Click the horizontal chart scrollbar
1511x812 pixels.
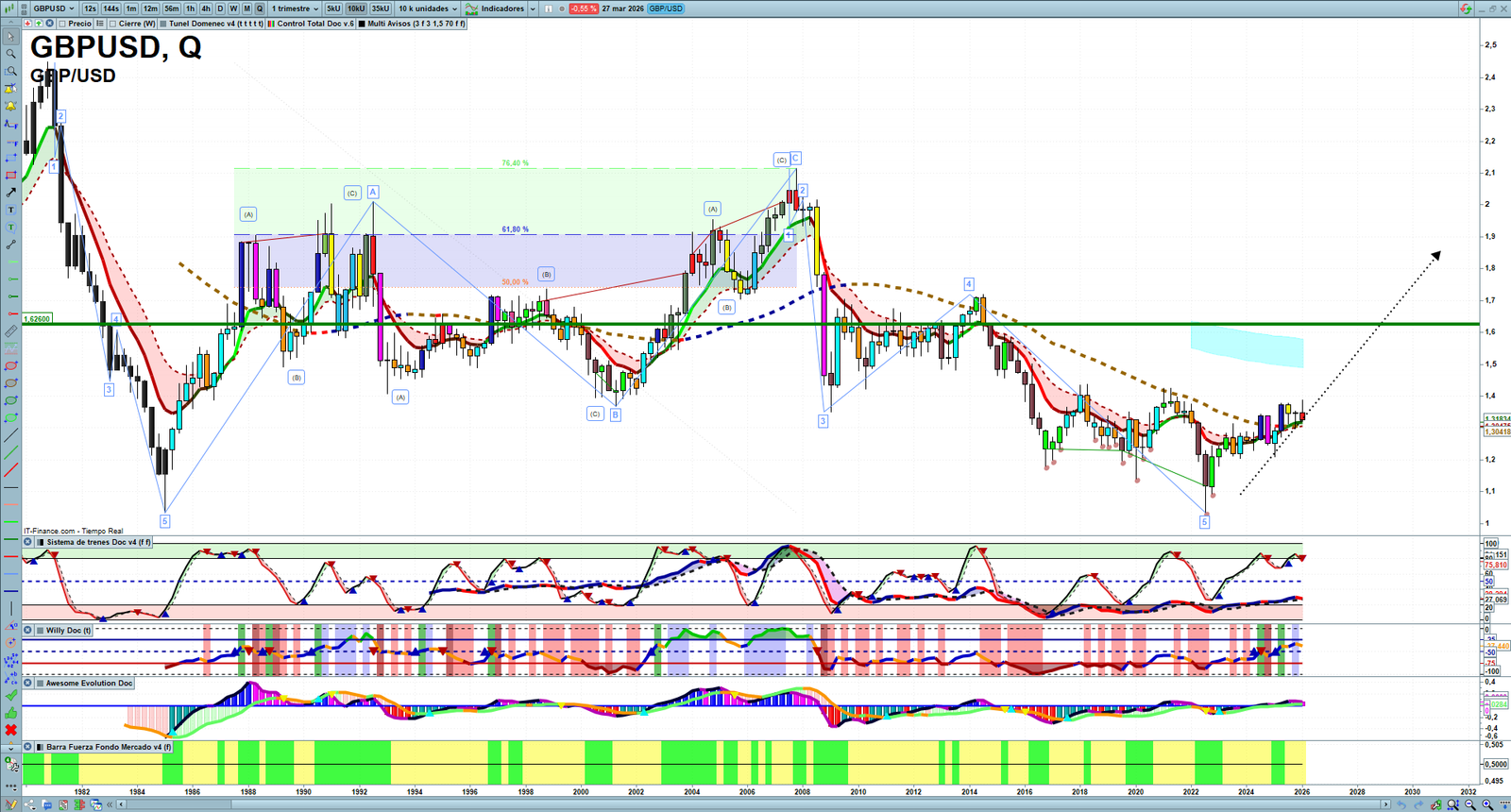pyautogui.click(x=755, y=804)
